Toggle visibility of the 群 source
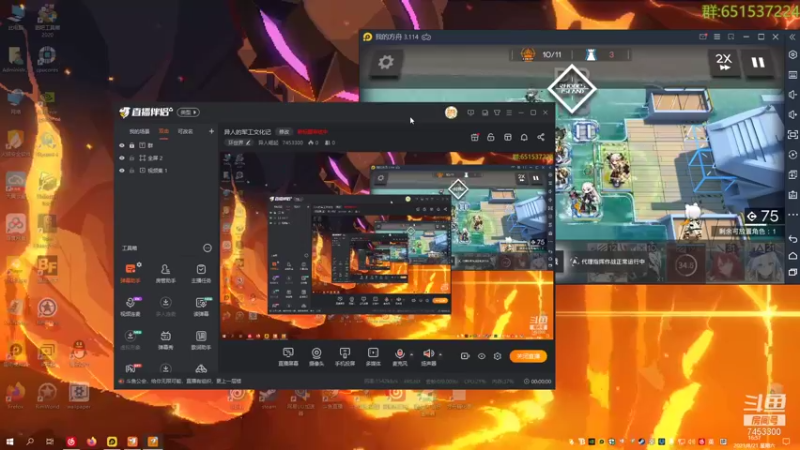Image resolution: width=800 pixels, height=450 pixels. pos(121,145)
